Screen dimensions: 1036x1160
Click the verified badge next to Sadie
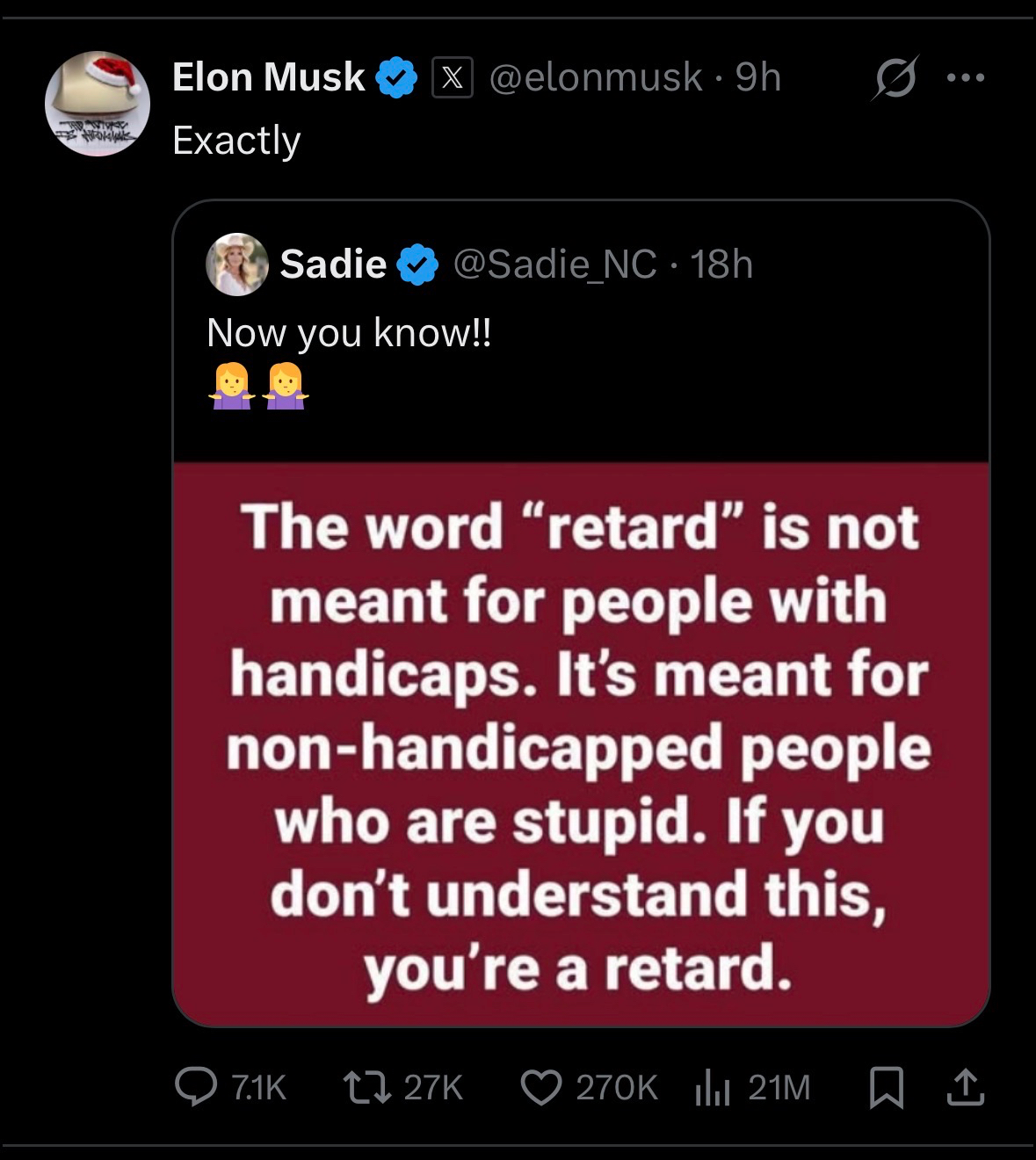coord(419,265)
